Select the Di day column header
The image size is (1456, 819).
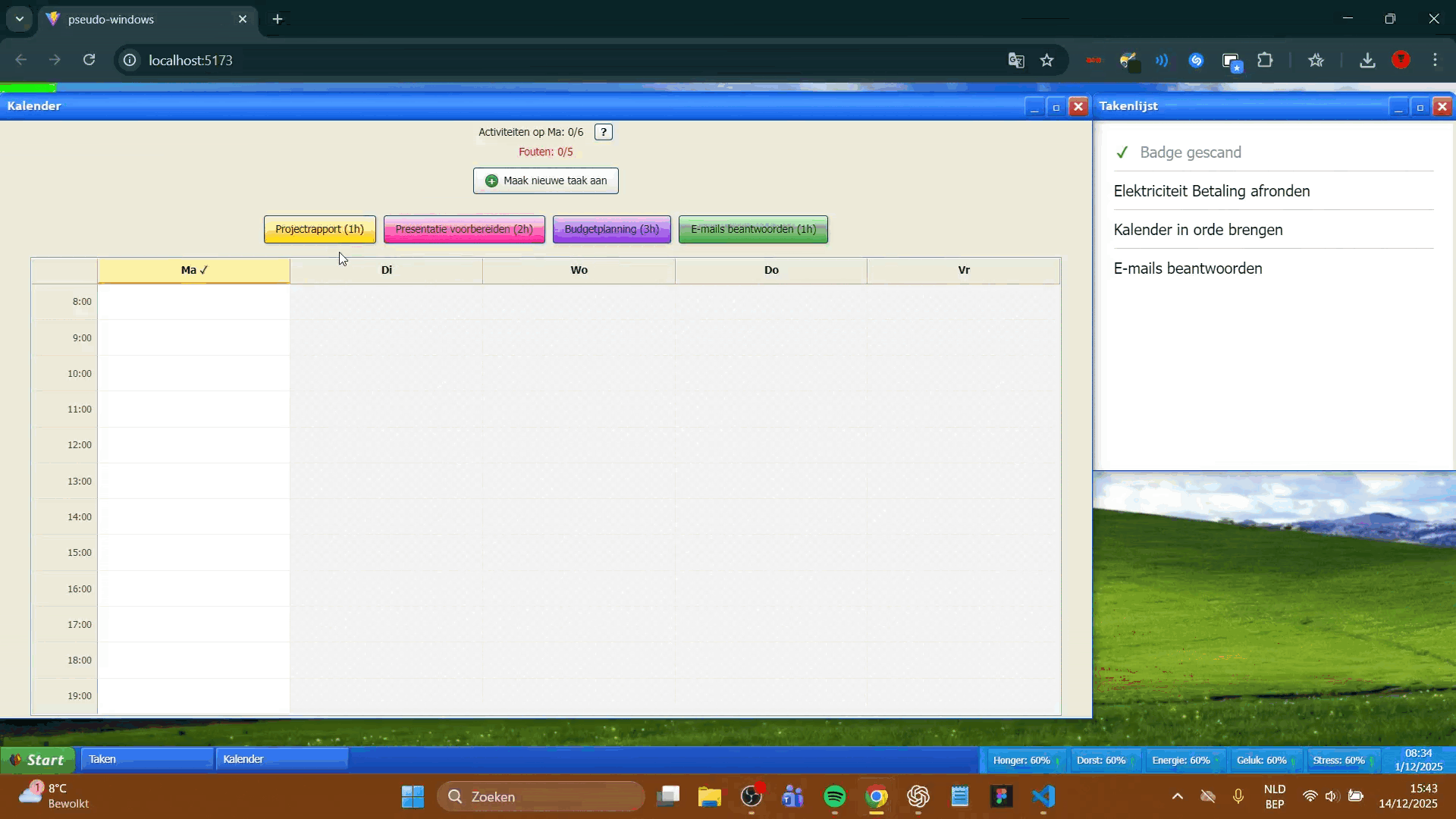[x=386, y=270]
